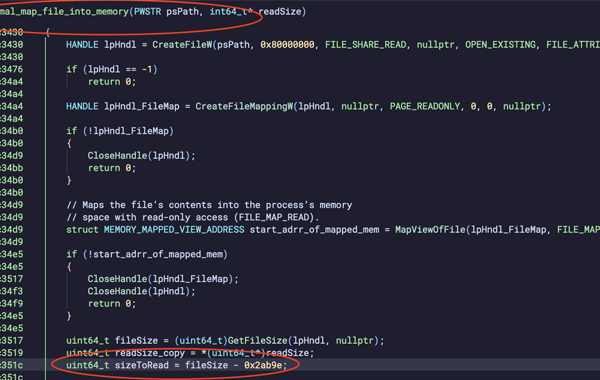The image size is (600, 380).
Task: Click the OPEN_EXISTING constant
Action: point(500,45)
